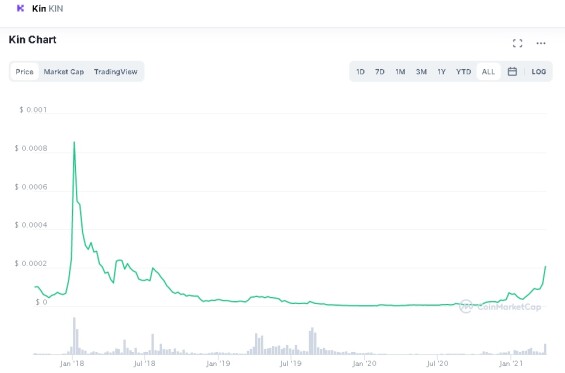This screenshot has width=565, height=373.
Task: Select the 7D time range
Action: coord(380,72)
